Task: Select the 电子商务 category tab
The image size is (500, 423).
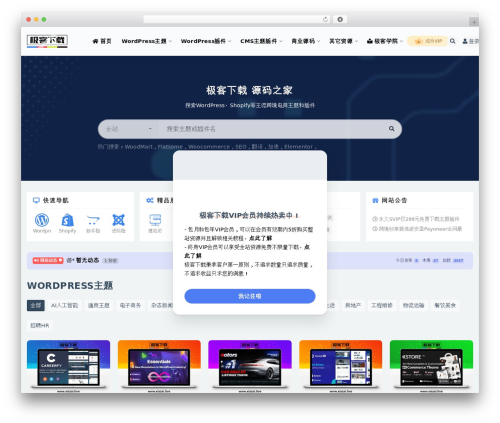Action: point(130,305)
